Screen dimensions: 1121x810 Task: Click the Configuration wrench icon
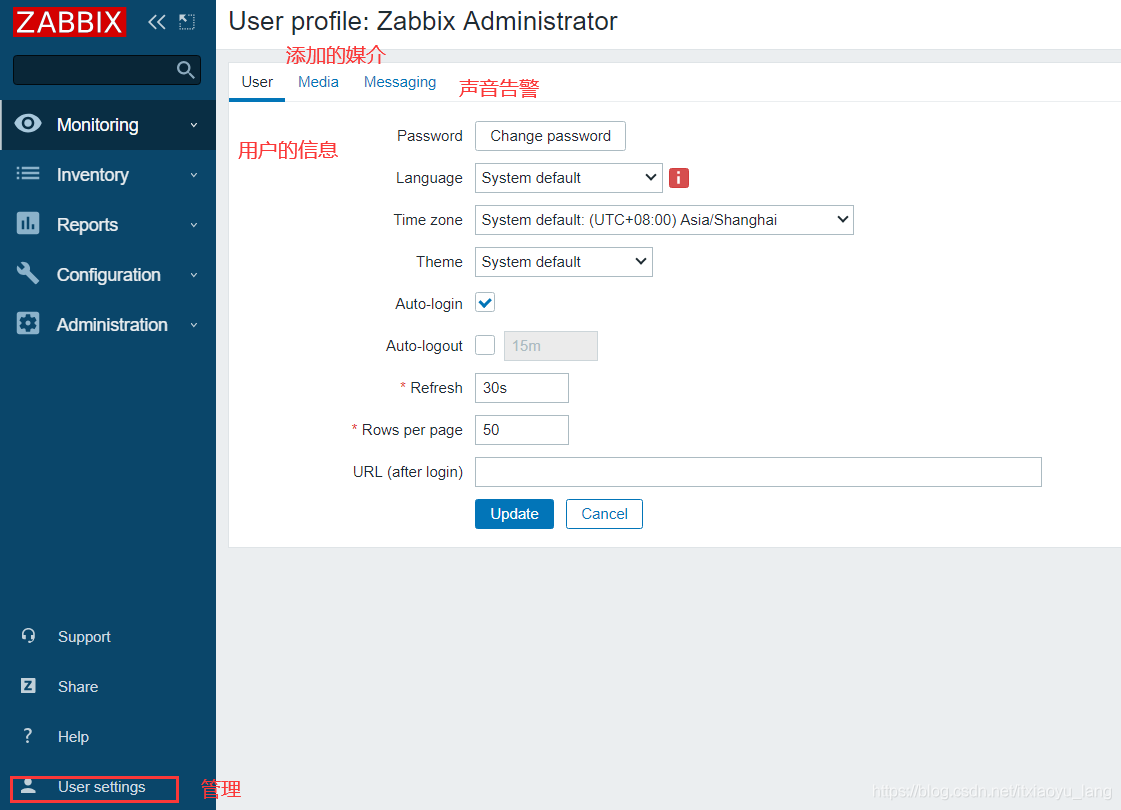pyautogui.click(x=28, y=273)
